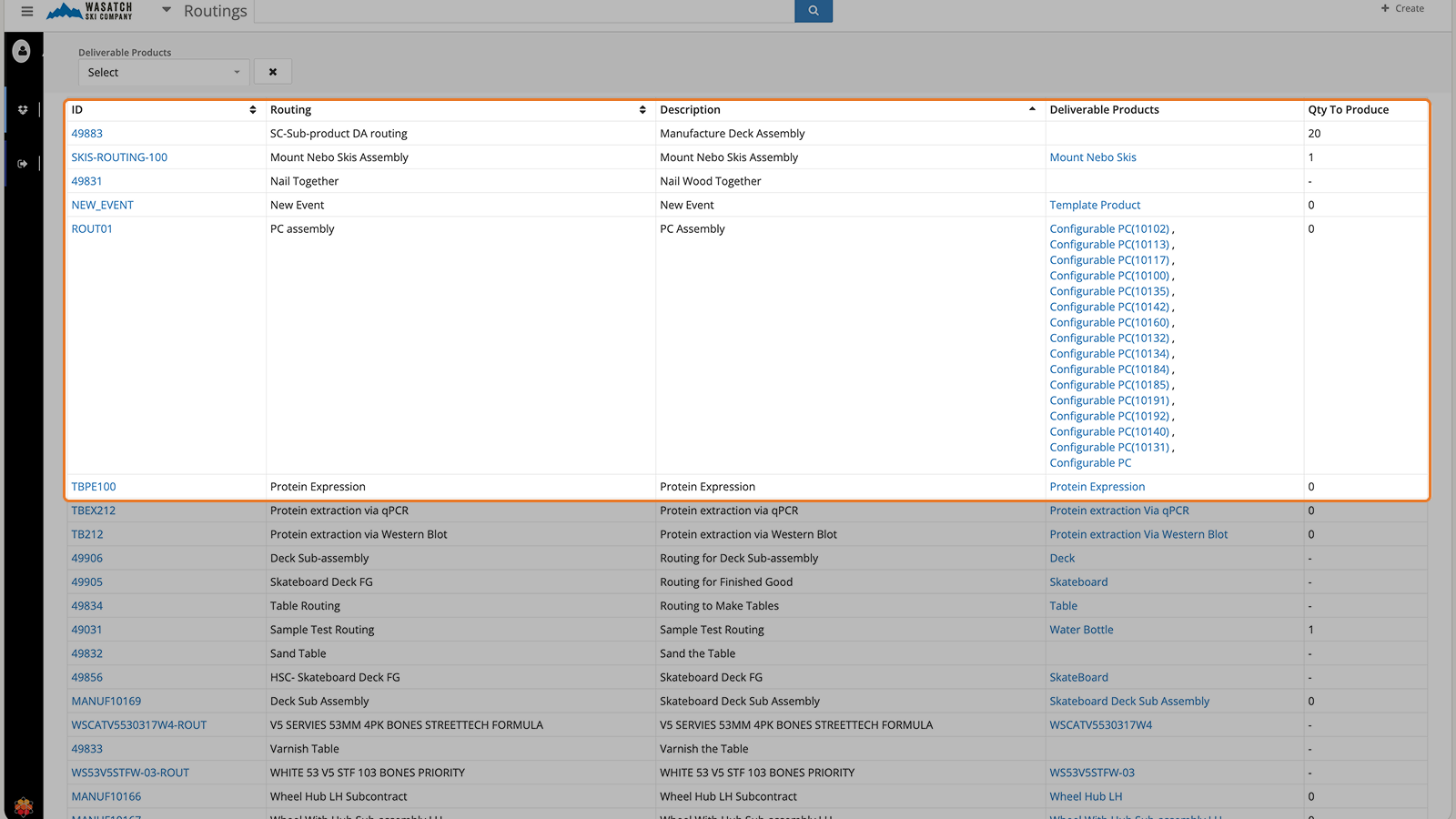This screenshot has width=1456, height=819.
Task: Open the Deliverable Products Select dropdown
Action: click(x=163, y=72)
